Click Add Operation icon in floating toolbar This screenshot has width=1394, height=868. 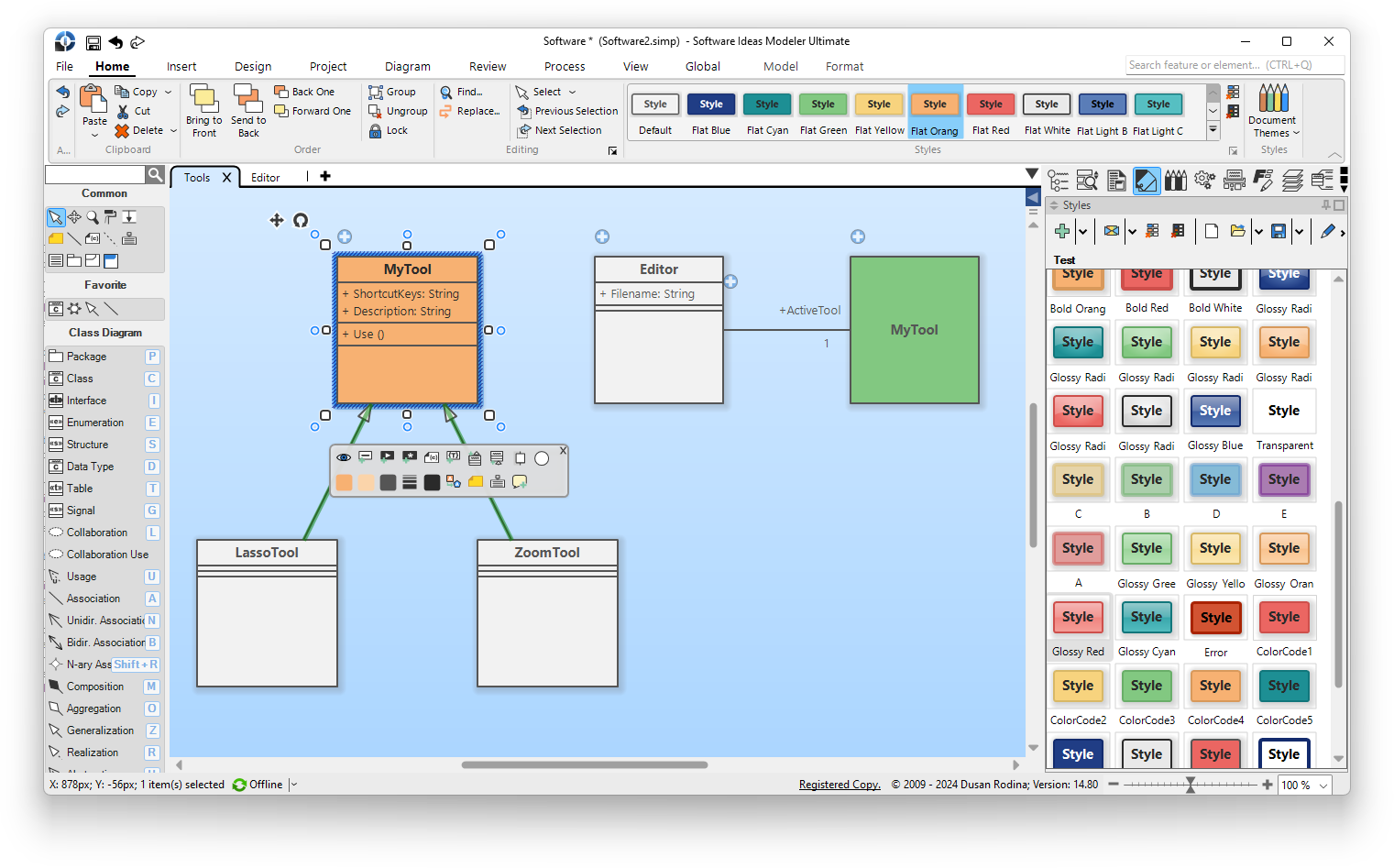(387, 456)
